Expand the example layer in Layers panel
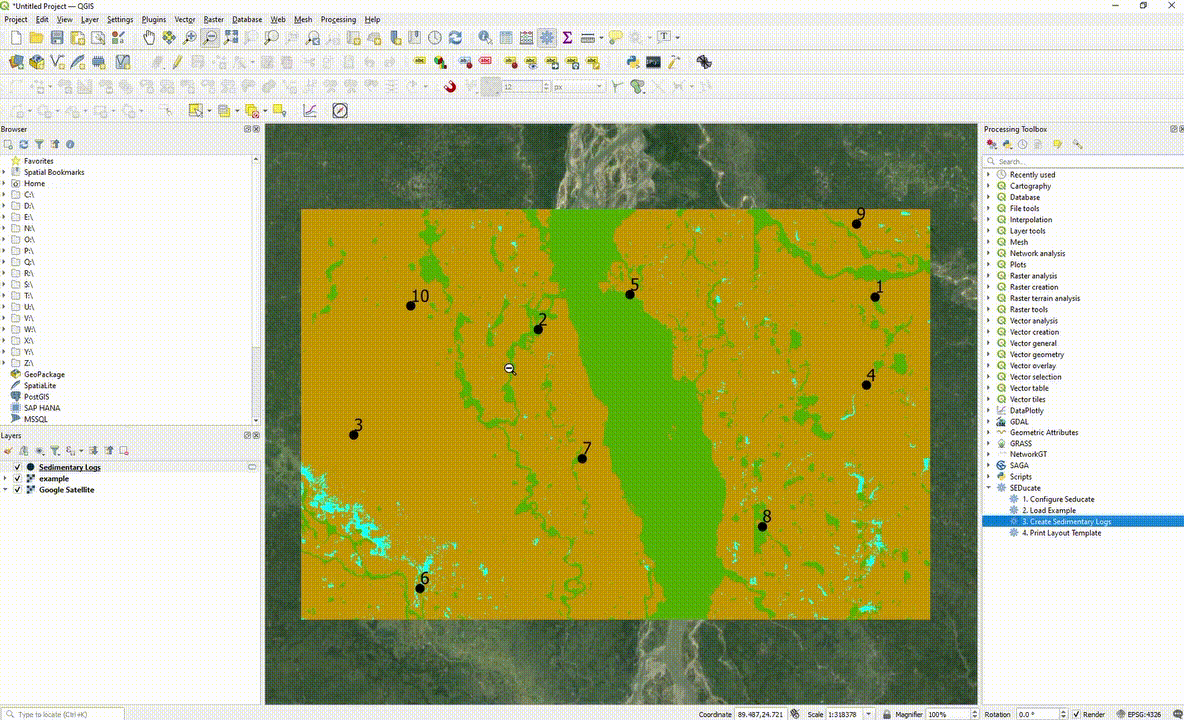Image resolution: width=1184 pixels, height=720 pixels. [x=5, y=479]
